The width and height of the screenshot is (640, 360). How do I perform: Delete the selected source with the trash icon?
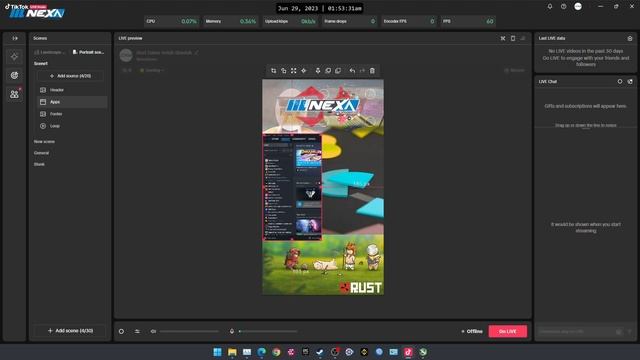372,71
